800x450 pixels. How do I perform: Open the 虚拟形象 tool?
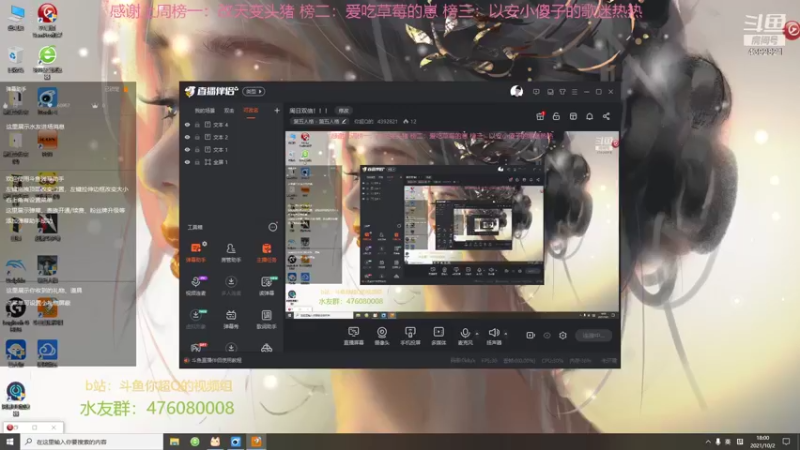pos(196,319)
